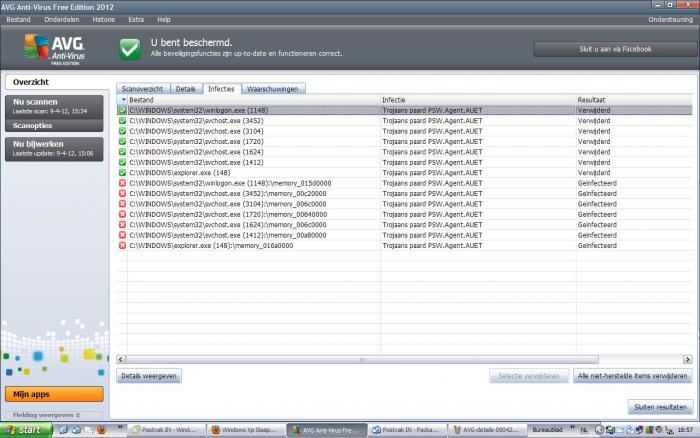Open the Historie menu
Viewport: 700px width, 438px height.
click(x=104, y=20)
